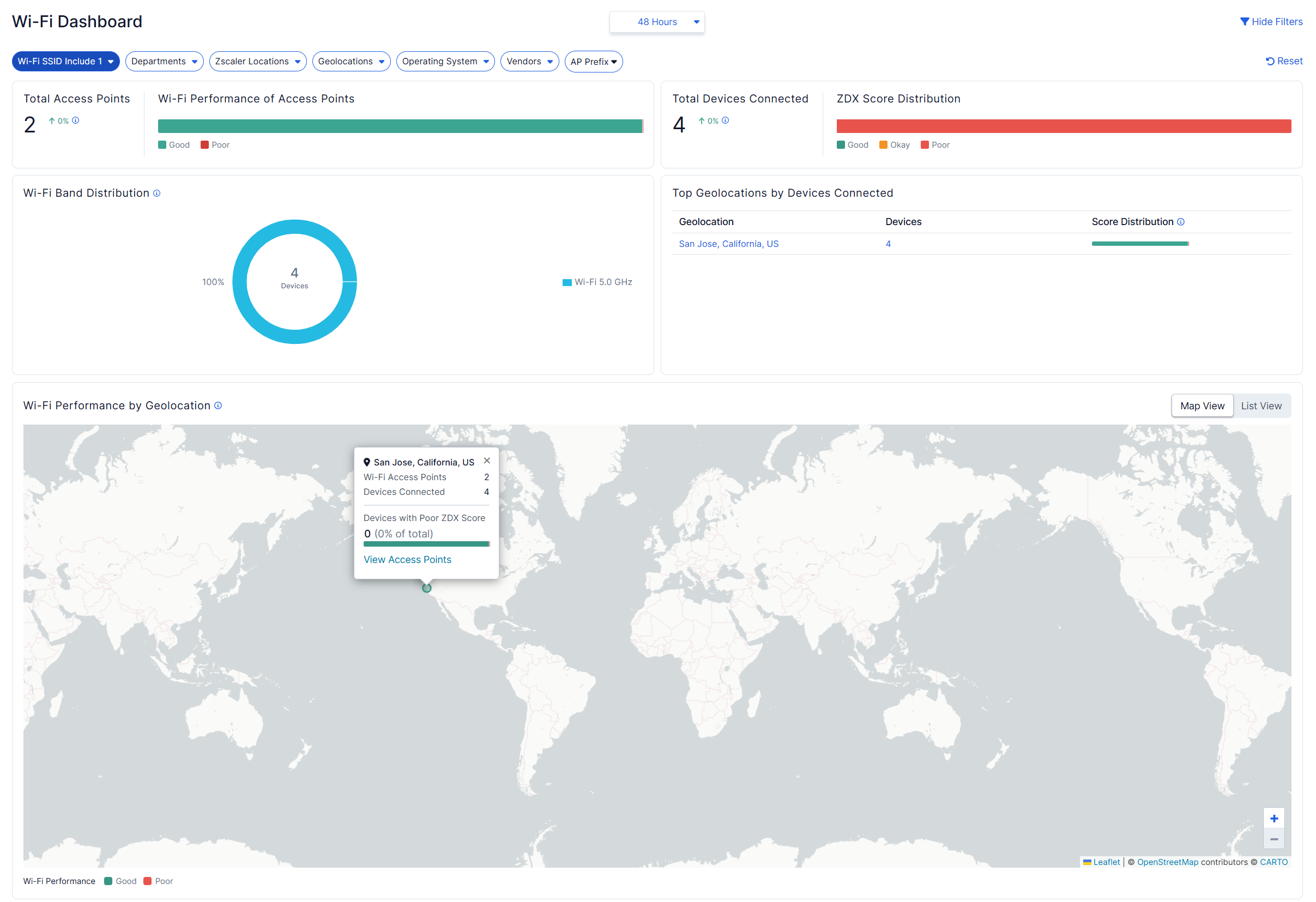The height and width of the screenshot is (902, 1316).
Task: Open info icon for Wi-Fi Performance by Geolocation
Action: click(218, 406)
